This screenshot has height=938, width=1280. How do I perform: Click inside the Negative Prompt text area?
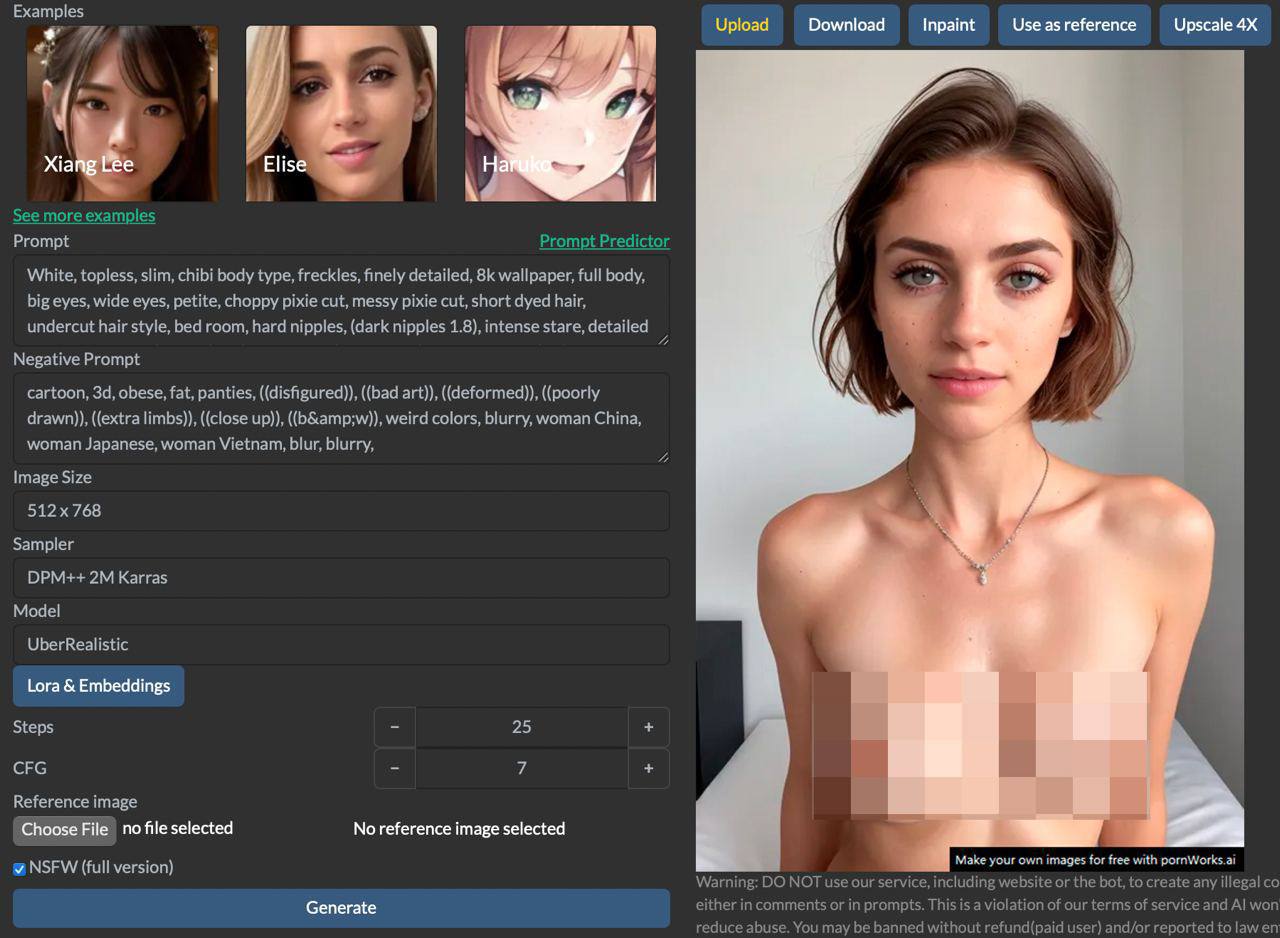(341, 418)
